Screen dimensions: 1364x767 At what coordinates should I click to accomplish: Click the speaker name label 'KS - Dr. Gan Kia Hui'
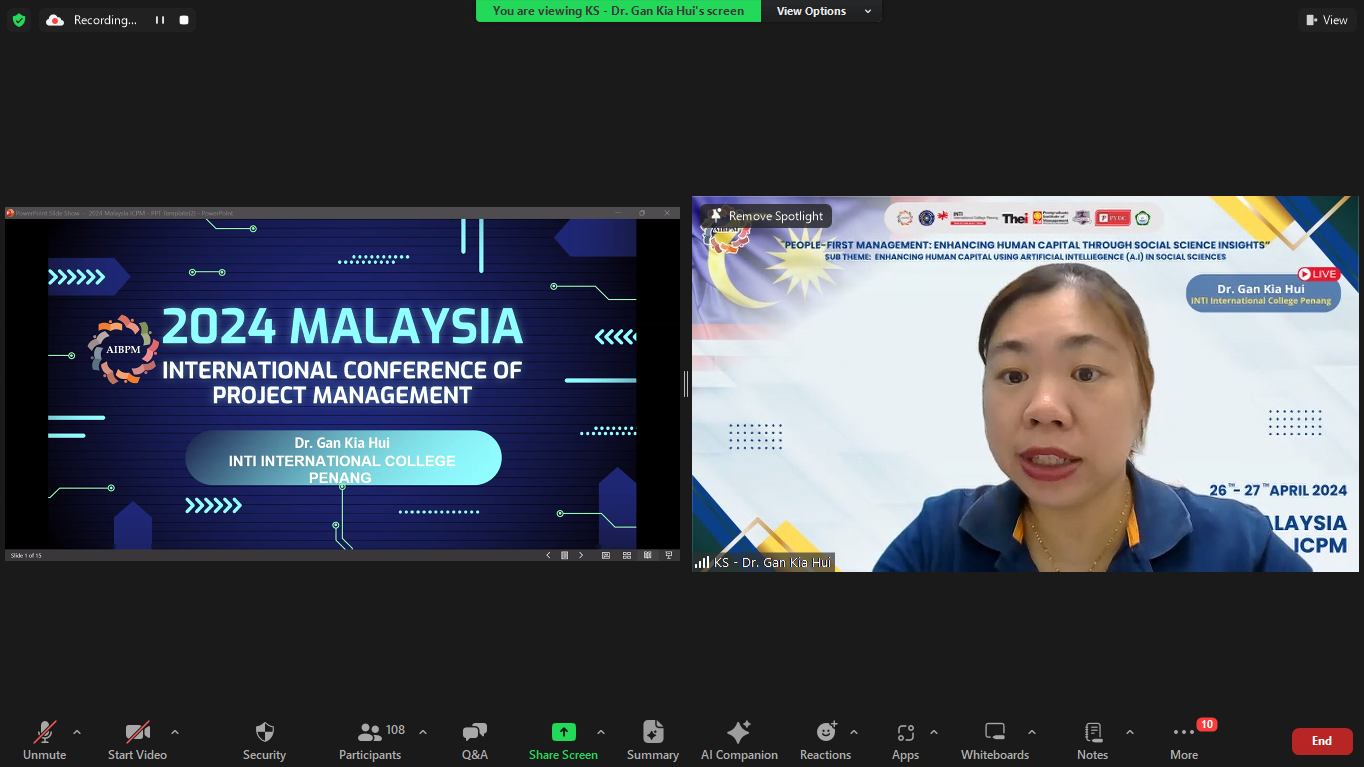coord(764,563)
